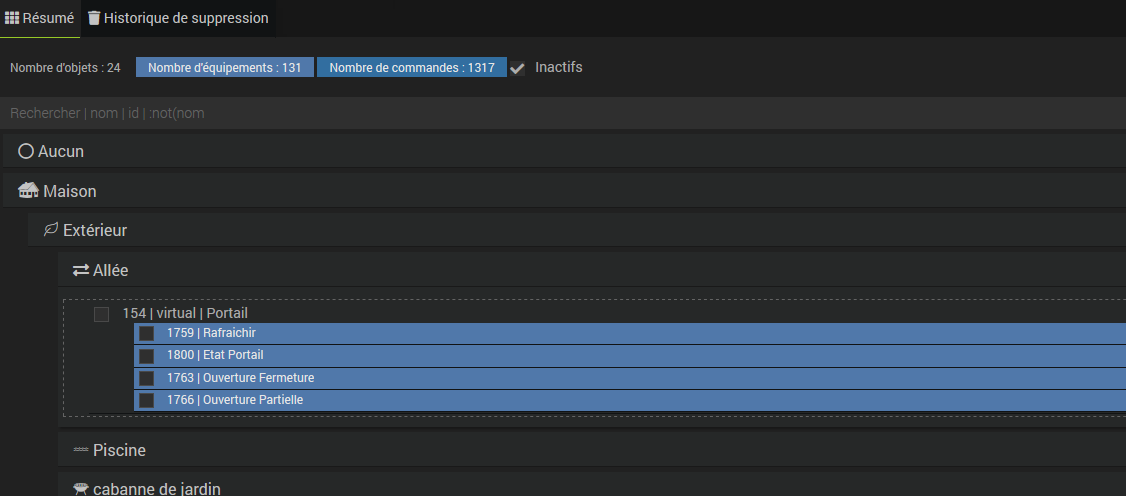Expand the Piscine section

tap(119, 450)
